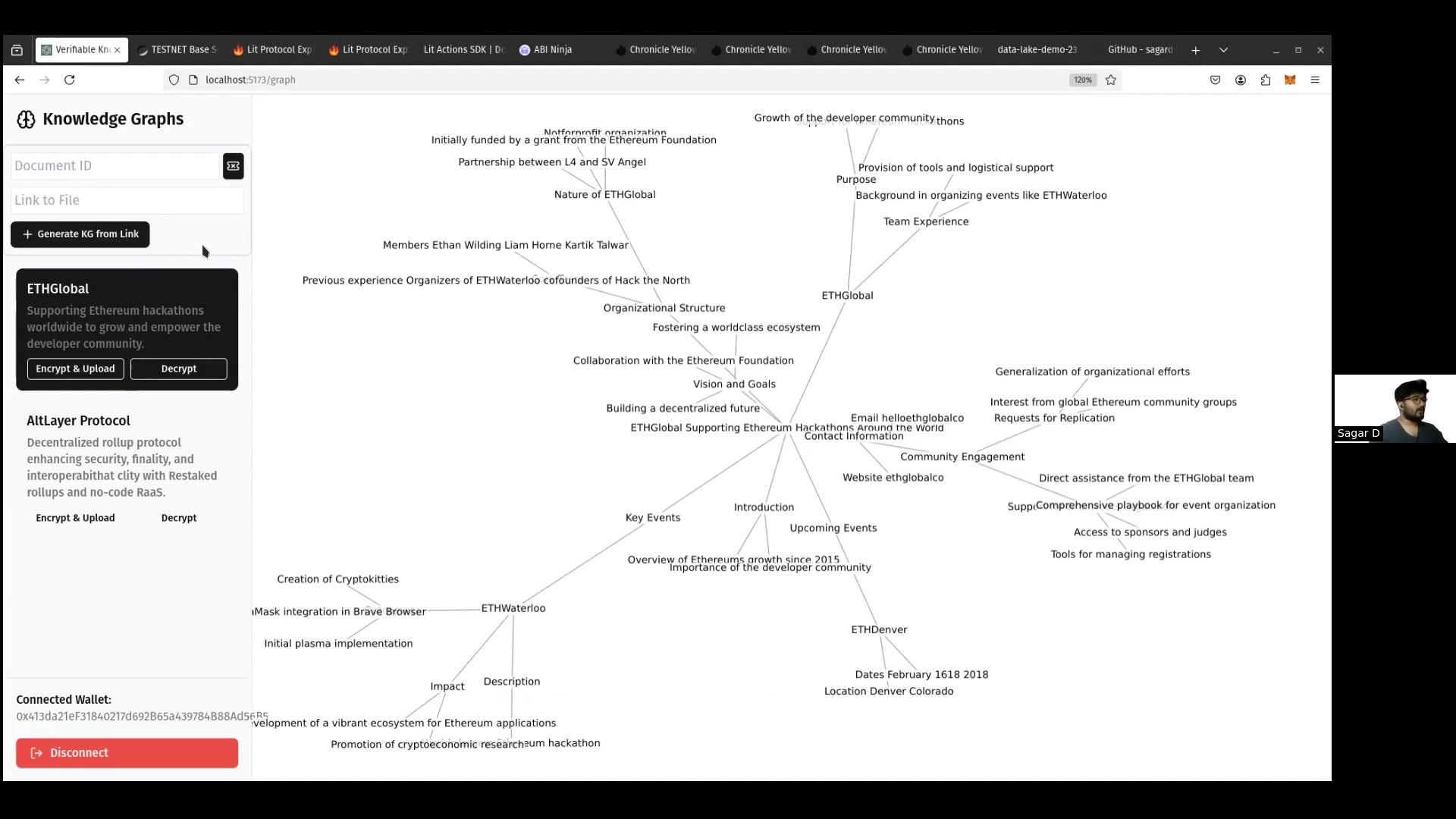Image resolution: width=1456 pixels, height=819 pixels.
Task: Click the Access to sponsors and judges node
Action: 1150,532
